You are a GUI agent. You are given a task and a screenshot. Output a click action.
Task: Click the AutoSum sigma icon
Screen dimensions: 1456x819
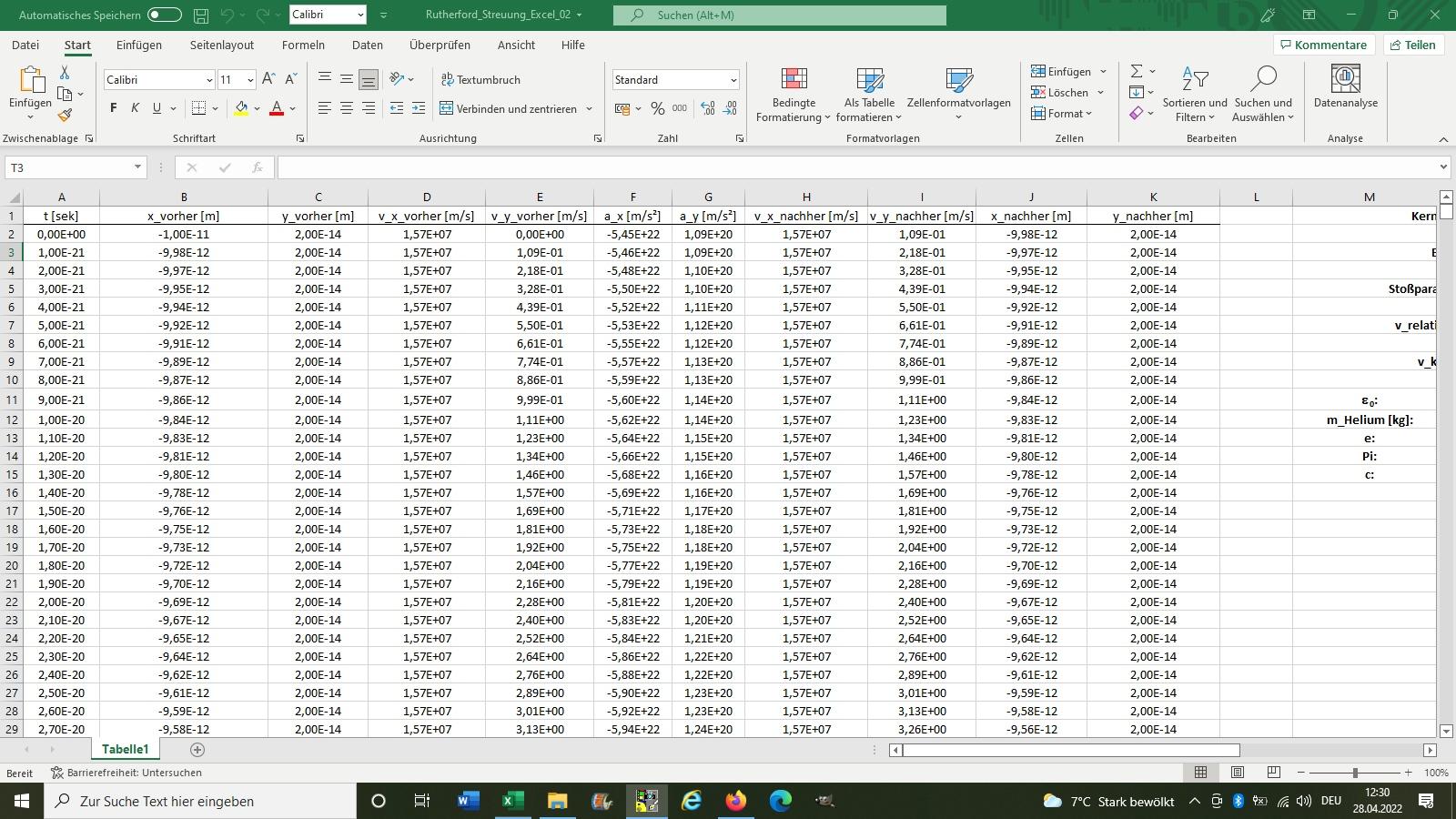click(x=1137, y=71)
